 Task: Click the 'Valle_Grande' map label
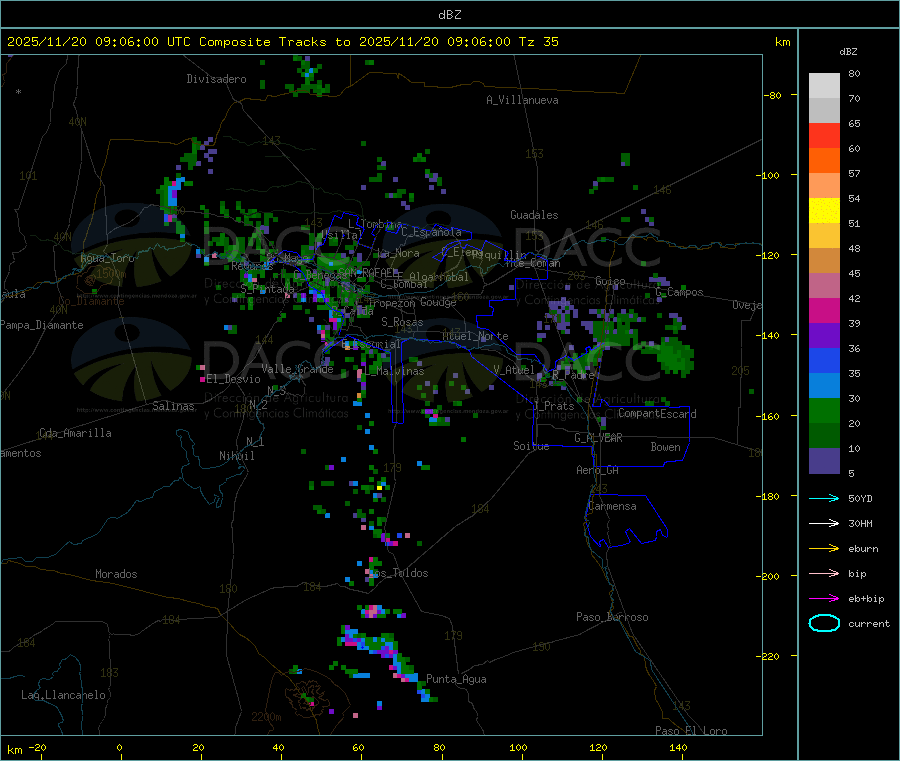[x=297, y=369]
